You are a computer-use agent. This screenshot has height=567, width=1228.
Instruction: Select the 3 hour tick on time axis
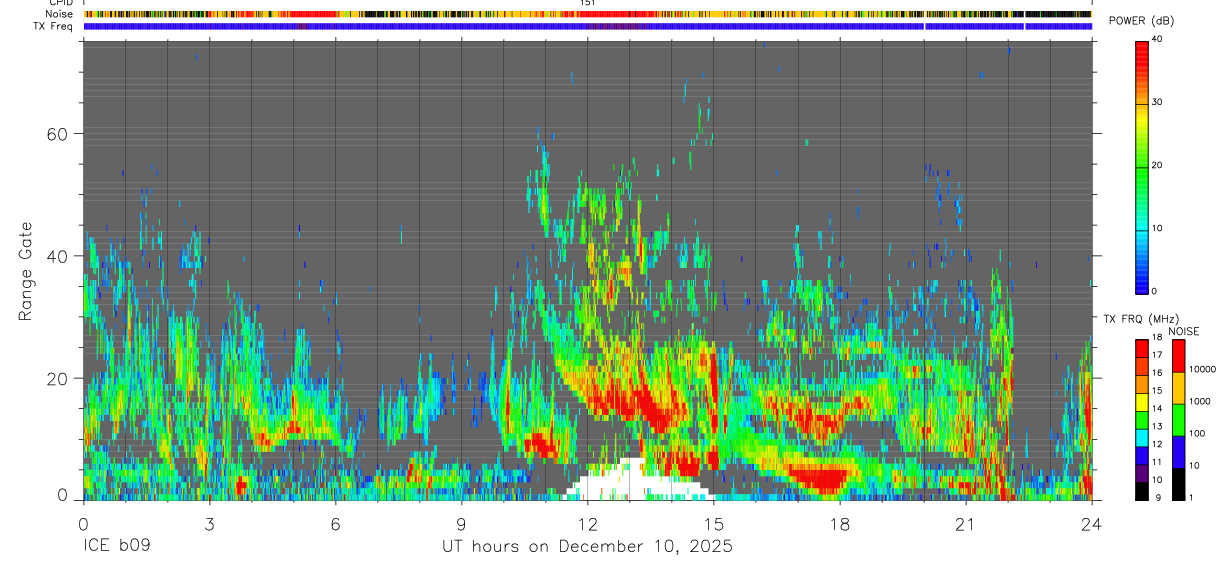tap(209, 524)
